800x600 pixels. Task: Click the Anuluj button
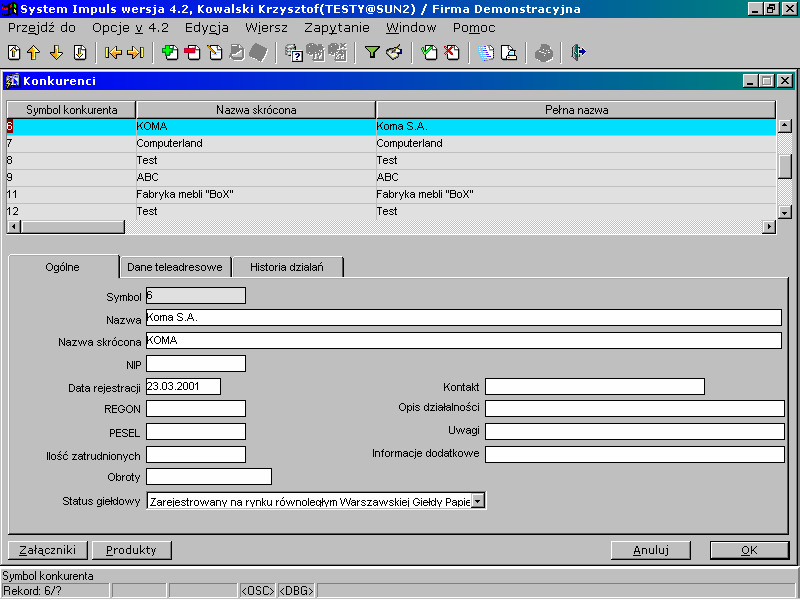point(651,550)
